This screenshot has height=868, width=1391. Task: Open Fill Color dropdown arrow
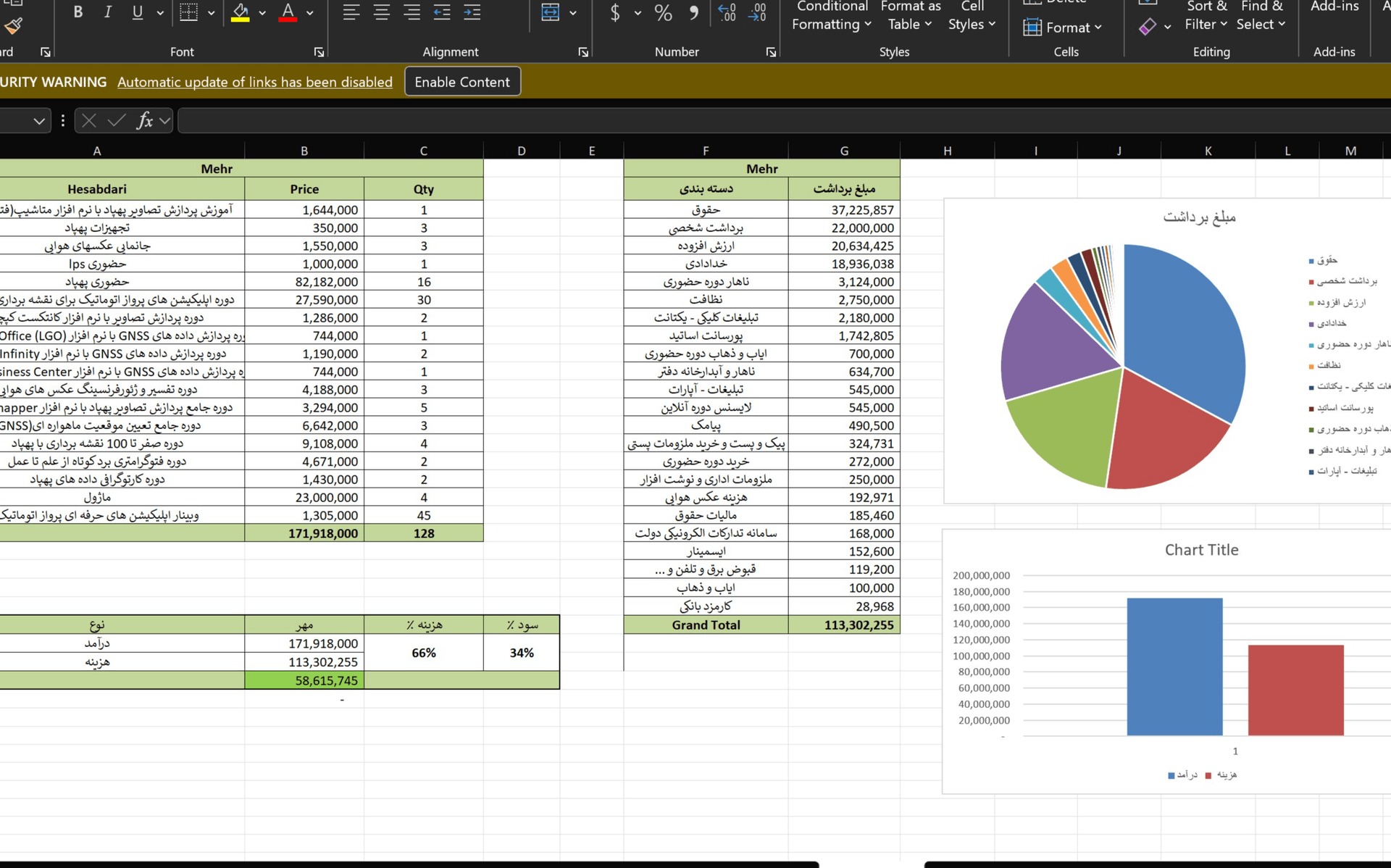[262, 13]
